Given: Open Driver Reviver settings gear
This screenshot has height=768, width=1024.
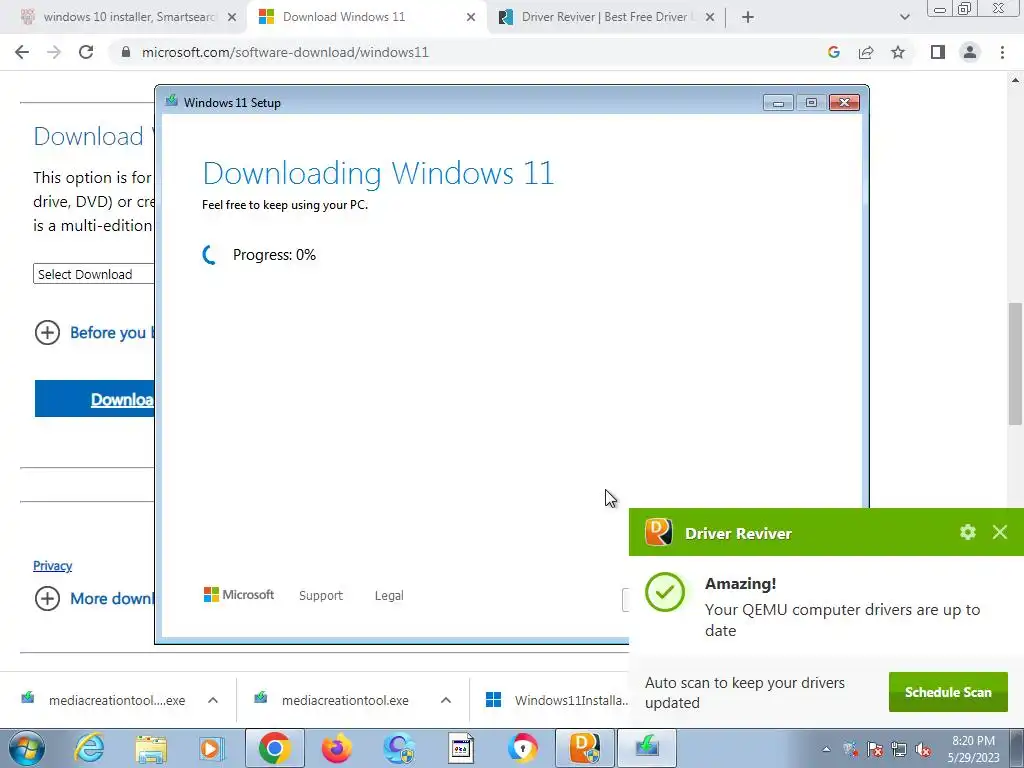Looking at the screenshot, I should [968, 532].
